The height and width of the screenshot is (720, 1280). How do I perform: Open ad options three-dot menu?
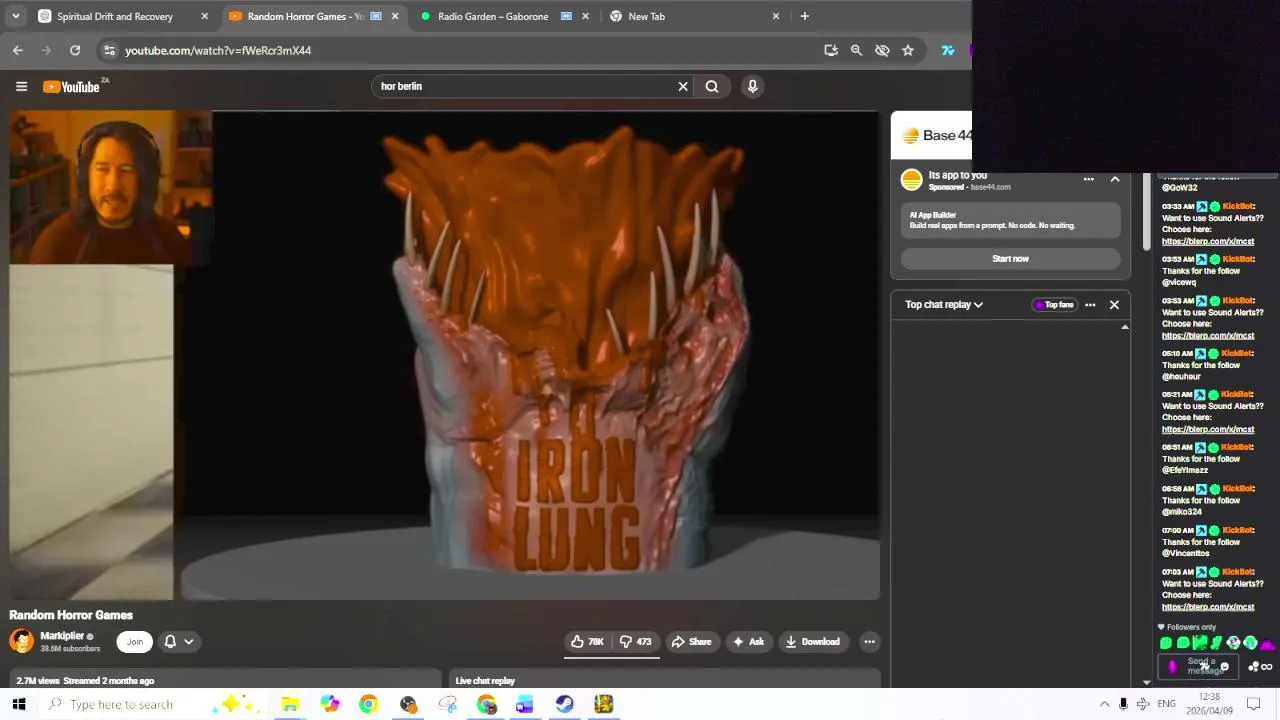tap(1089, 179)
